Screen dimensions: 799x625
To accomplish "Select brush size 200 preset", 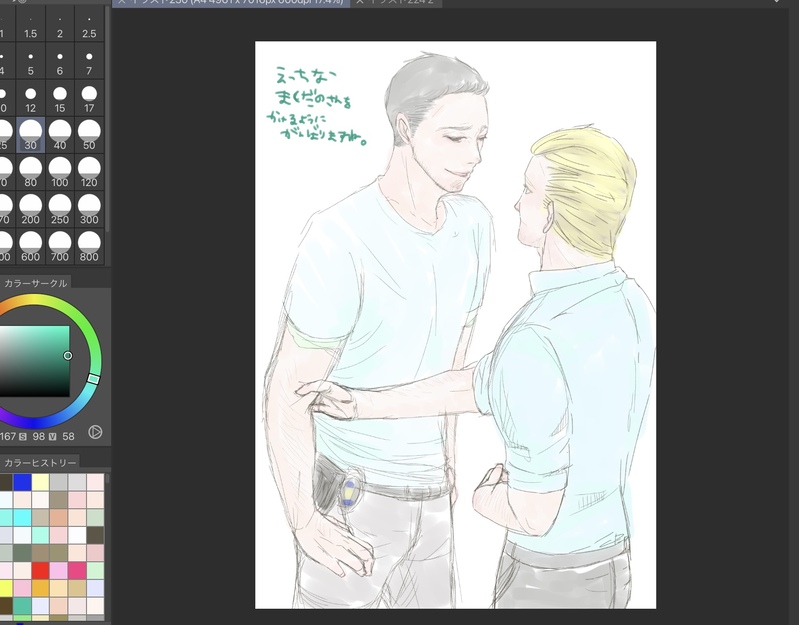I will [31, 209].
